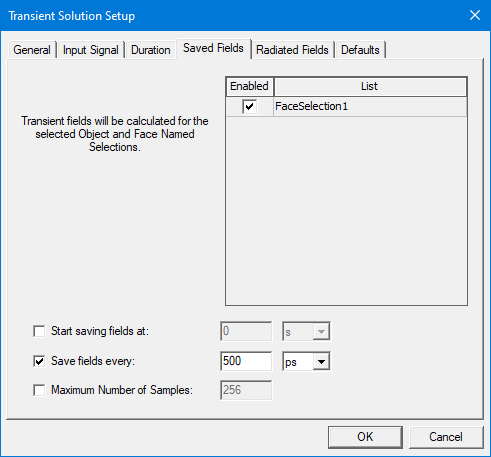Screen dimensions: 491x457
Task: Click the Cancel button
Action: (446, 437)
